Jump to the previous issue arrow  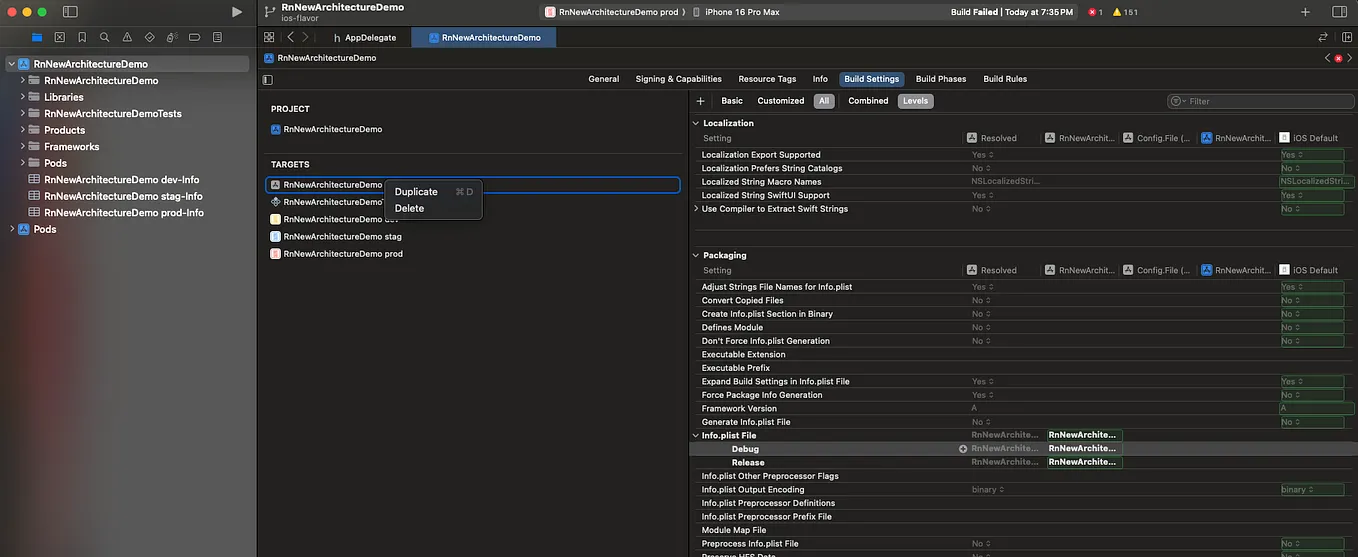[x=1327, y=58]
